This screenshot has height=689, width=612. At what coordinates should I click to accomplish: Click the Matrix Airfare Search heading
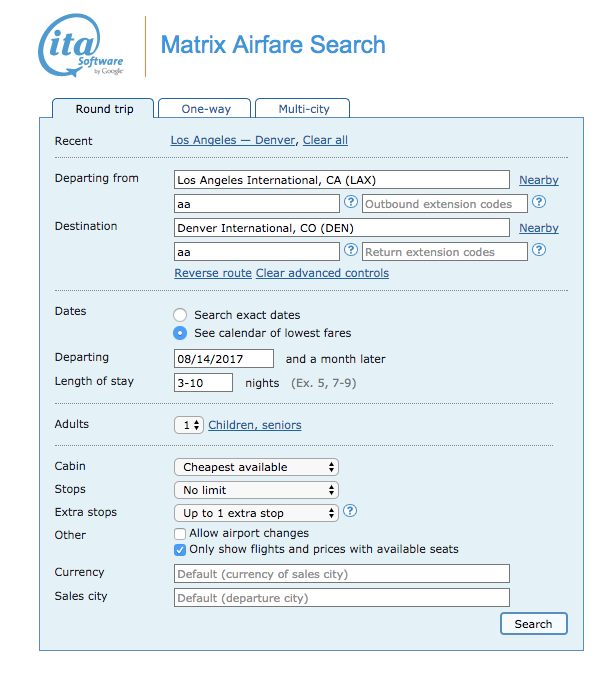click(273, 45)
